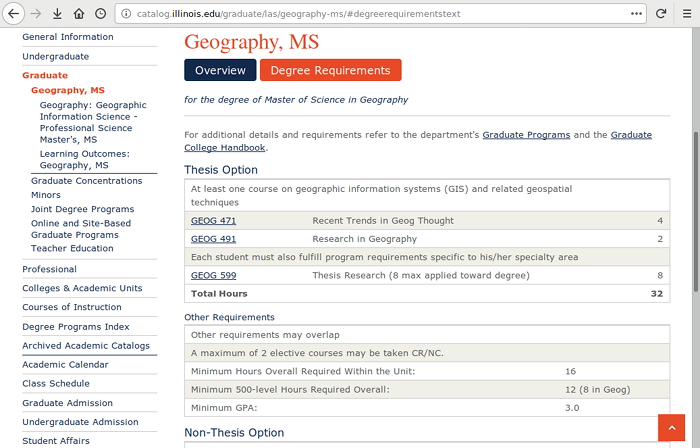Open the Academic Calendar link
The image size is (700, 448).
(66, 365)
